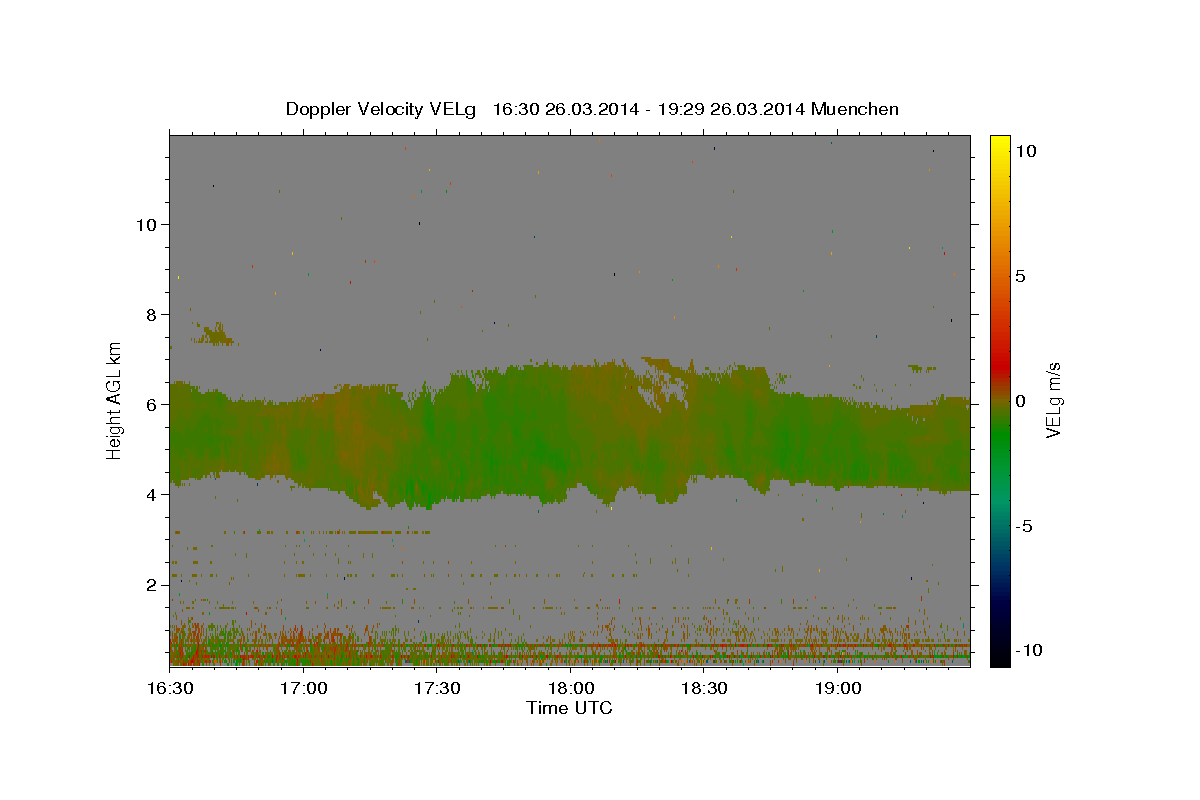Image resolution: width=1200 pixels, height=800 pixels.
Task: Click the height tick label '6' on y-axis
Action: (151, 404)
